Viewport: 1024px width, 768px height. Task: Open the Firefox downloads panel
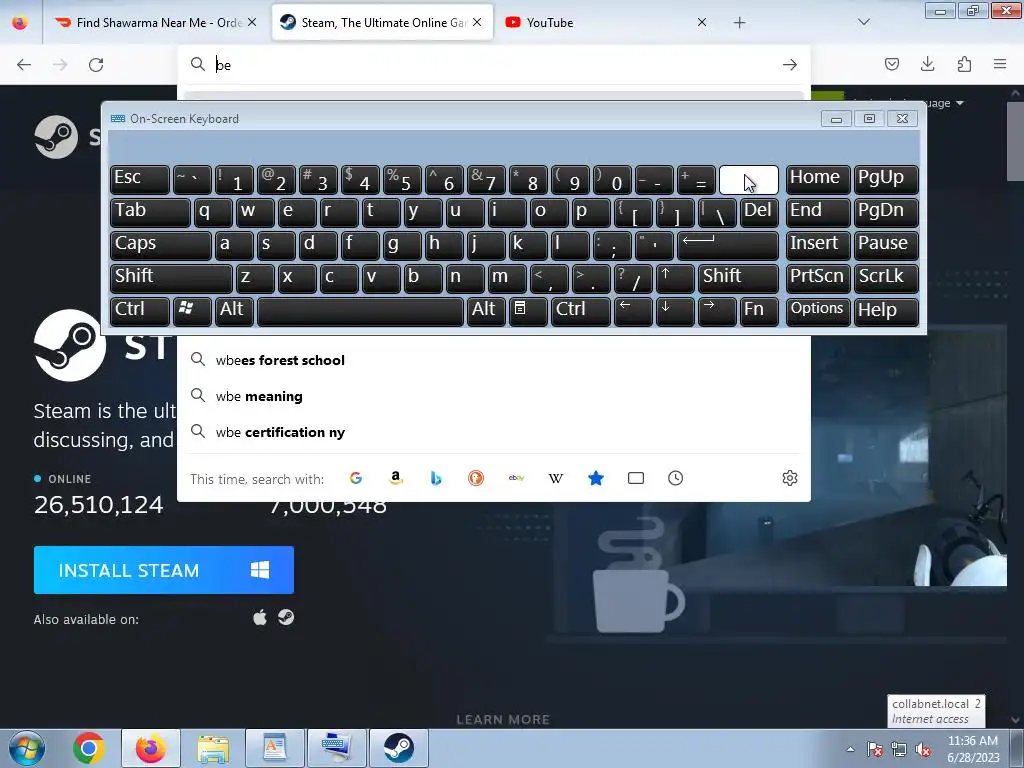pyautogui.click(x=927, y=64)
